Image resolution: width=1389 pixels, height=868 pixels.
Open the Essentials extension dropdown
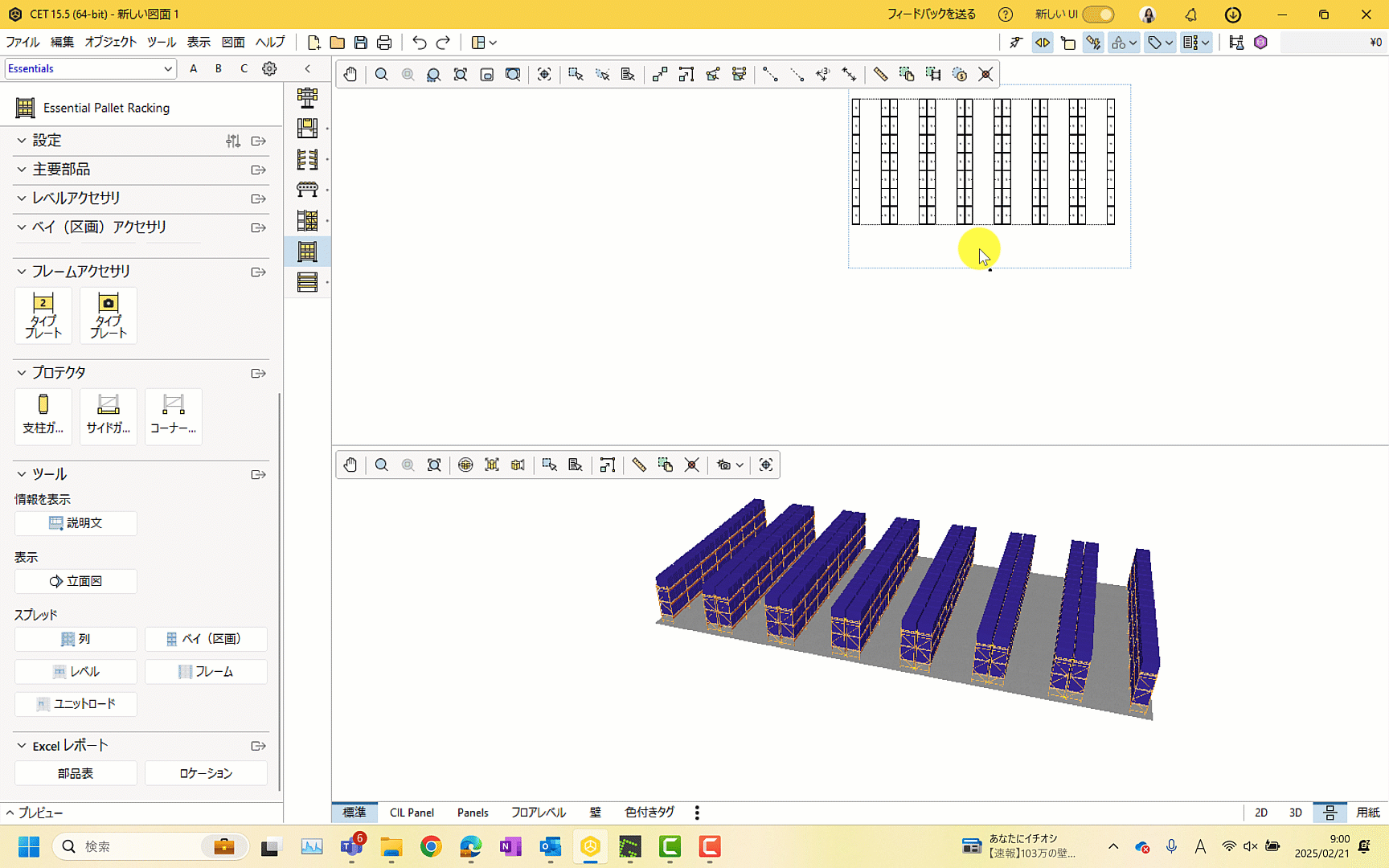90,68
